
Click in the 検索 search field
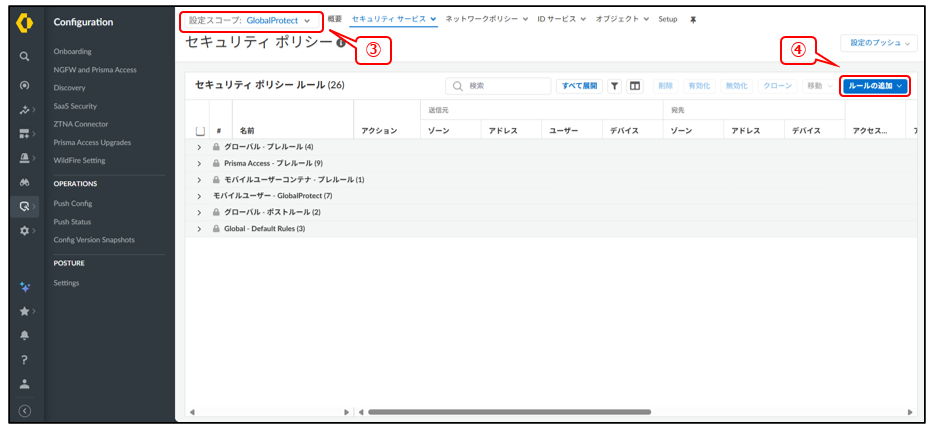498,87
